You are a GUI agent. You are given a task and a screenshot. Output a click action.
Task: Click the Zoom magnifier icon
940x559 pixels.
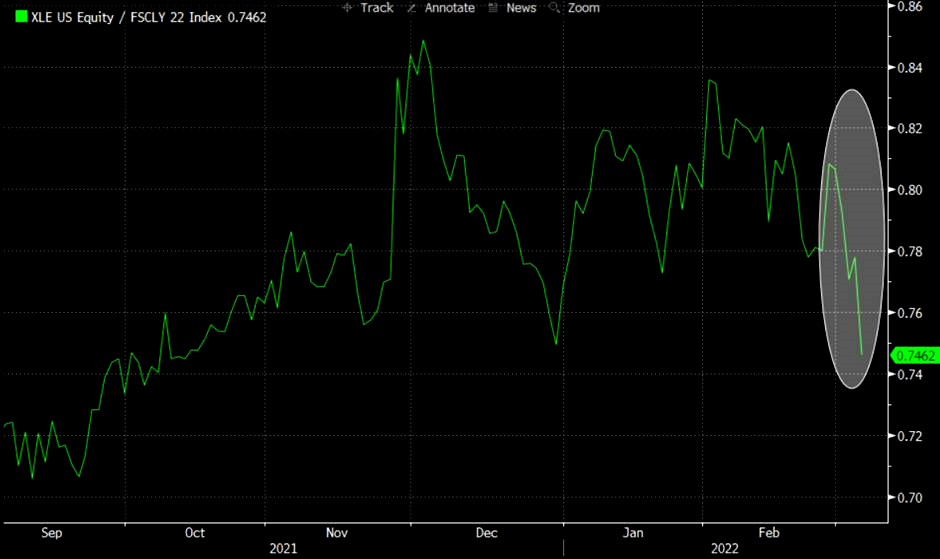555,8
